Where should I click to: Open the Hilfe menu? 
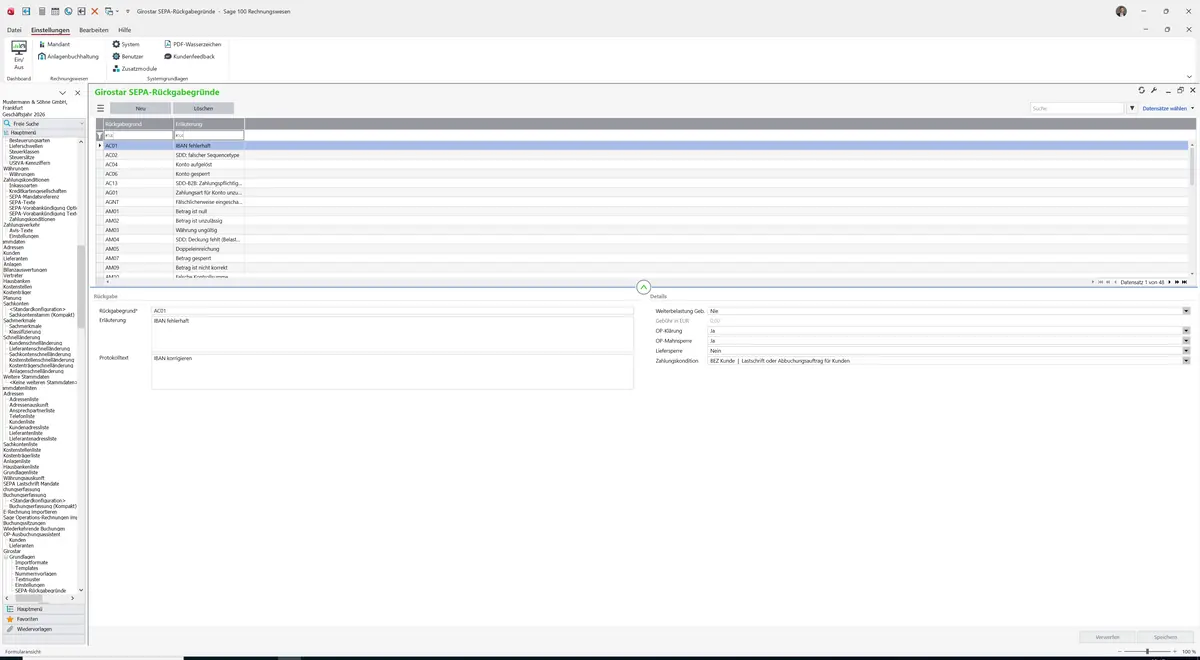[x=125, y=30]
